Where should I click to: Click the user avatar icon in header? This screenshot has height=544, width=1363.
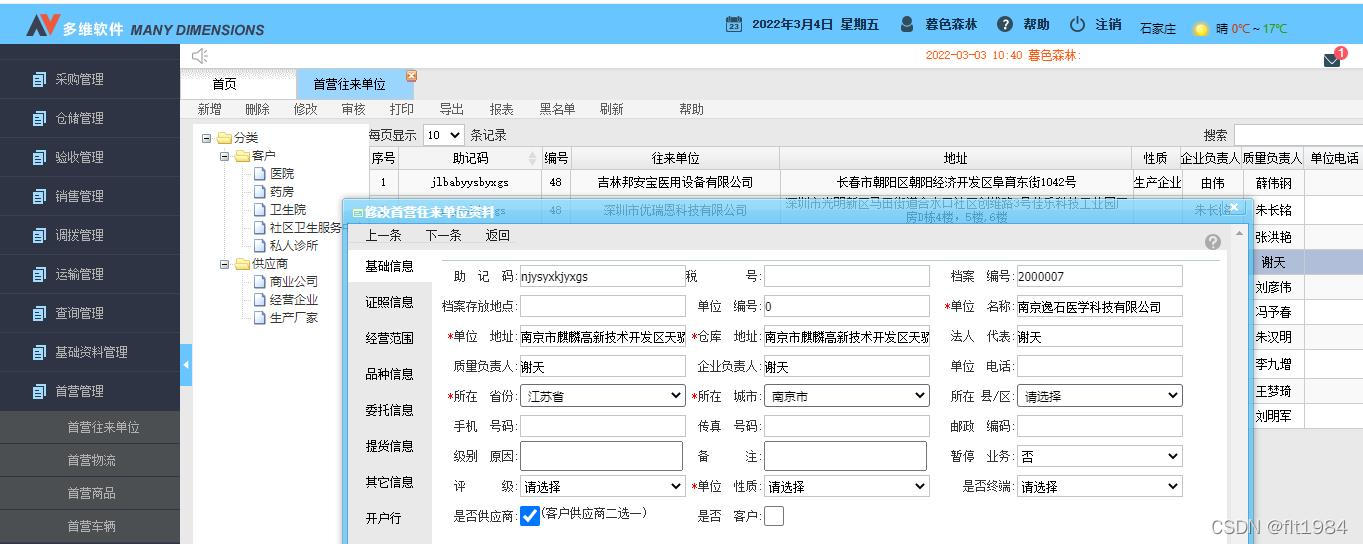click(907, 24)
